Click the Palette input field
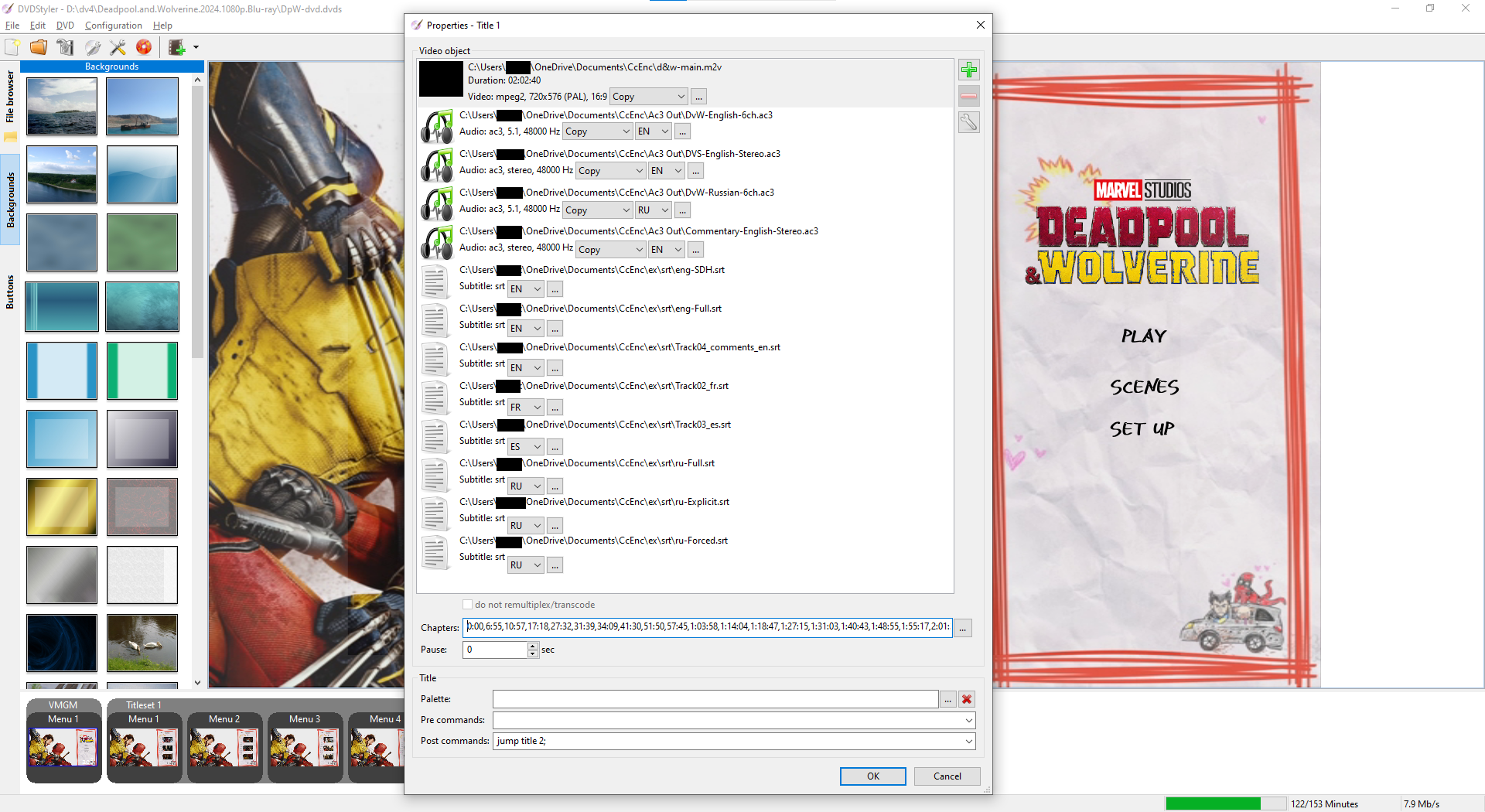 pyautogui.click(x=715, y=699)
